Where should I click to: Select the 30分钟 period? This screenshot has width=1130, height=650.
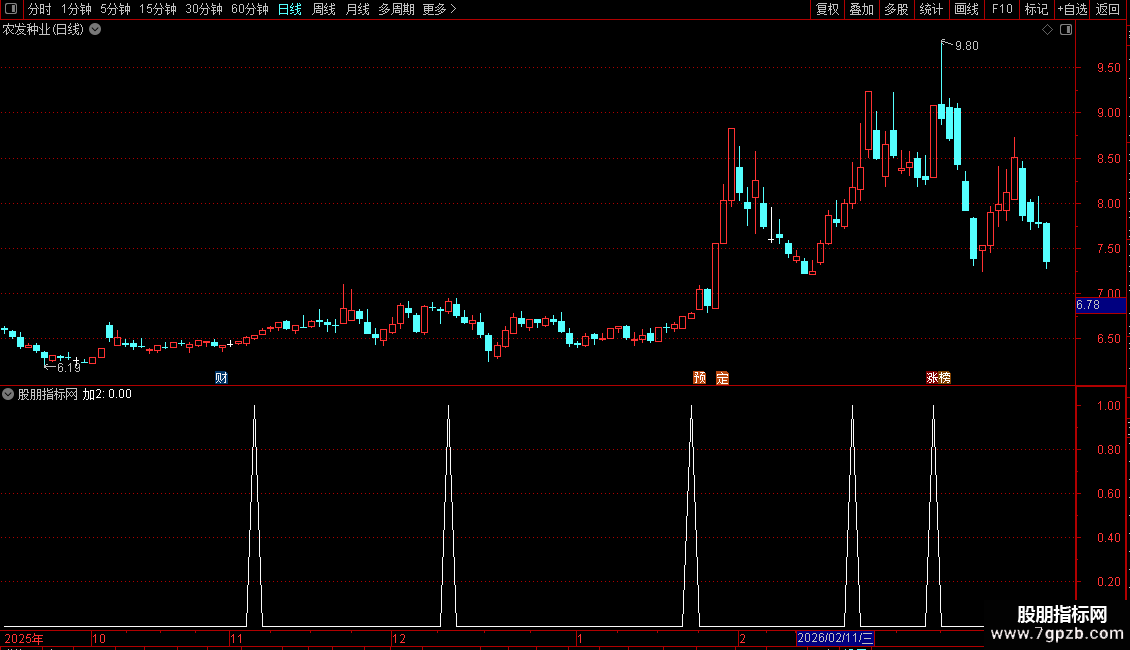(x=203, y=9)
